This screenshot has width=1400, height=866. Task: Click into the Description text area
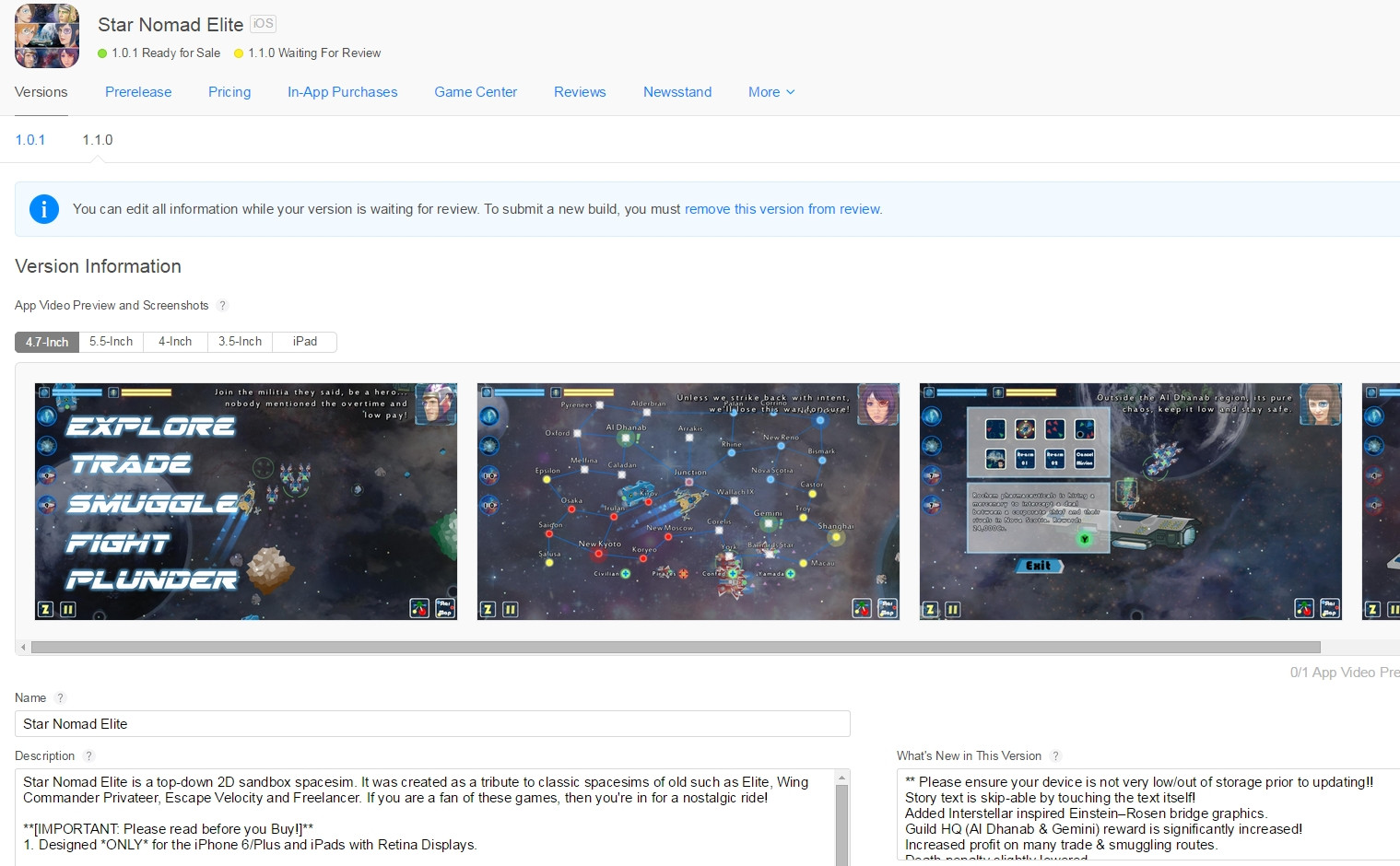pyautogui.click(x=425, y=818)
